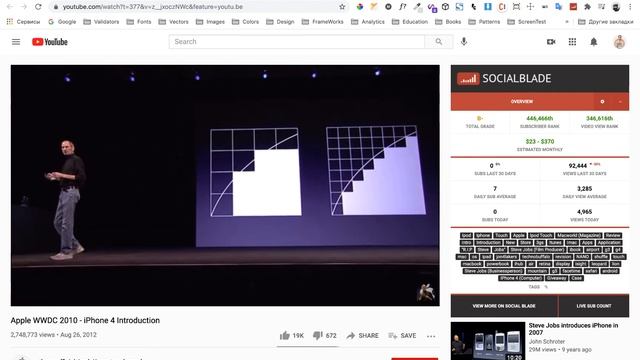Save the video to a playlist
The height and width of the screenshot is (360, 640).
[x=402, y=336]
